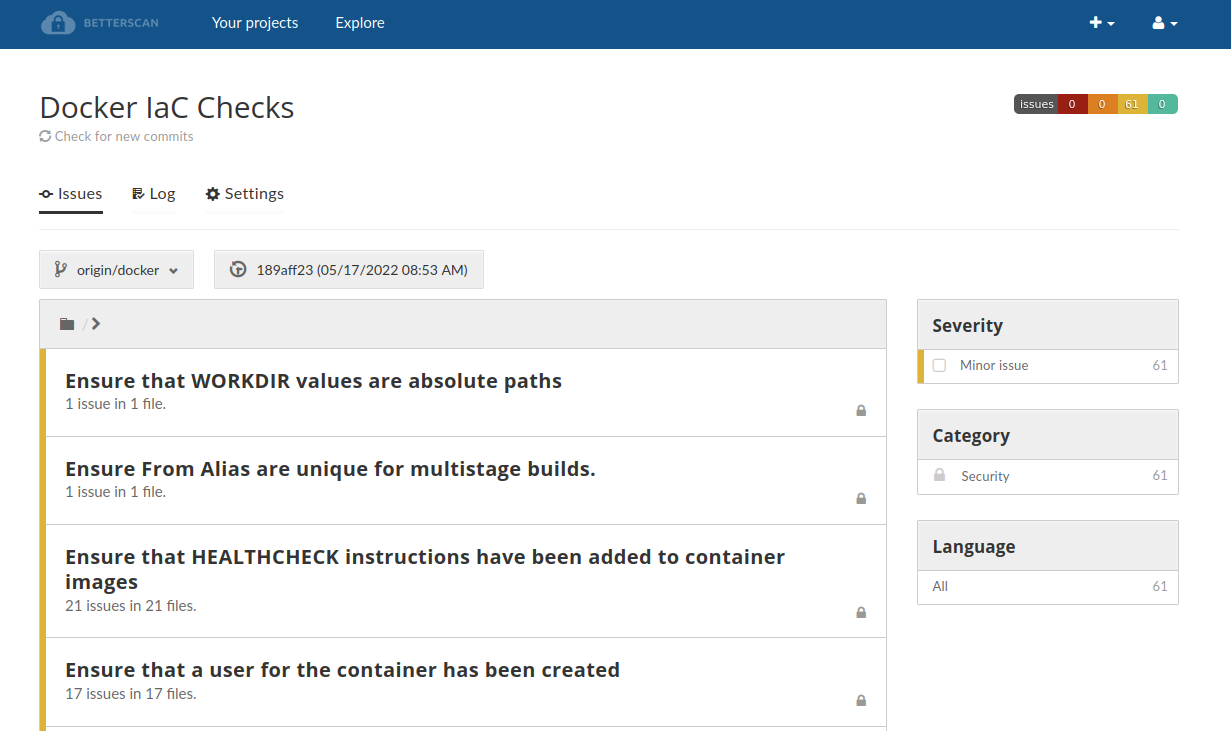
Task: Click the folder icon in breadcrumb bar
Action: coord(67,324)
